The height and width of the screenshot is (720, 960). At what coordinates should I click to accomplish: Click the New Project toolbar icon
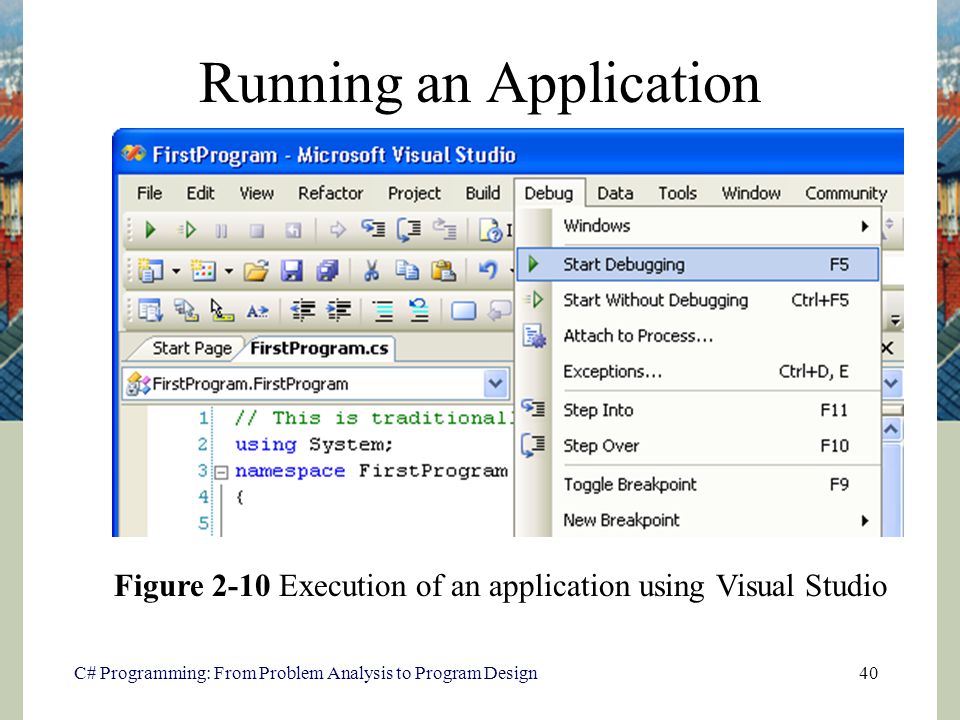pyautogui.click(x=150, y=270)
